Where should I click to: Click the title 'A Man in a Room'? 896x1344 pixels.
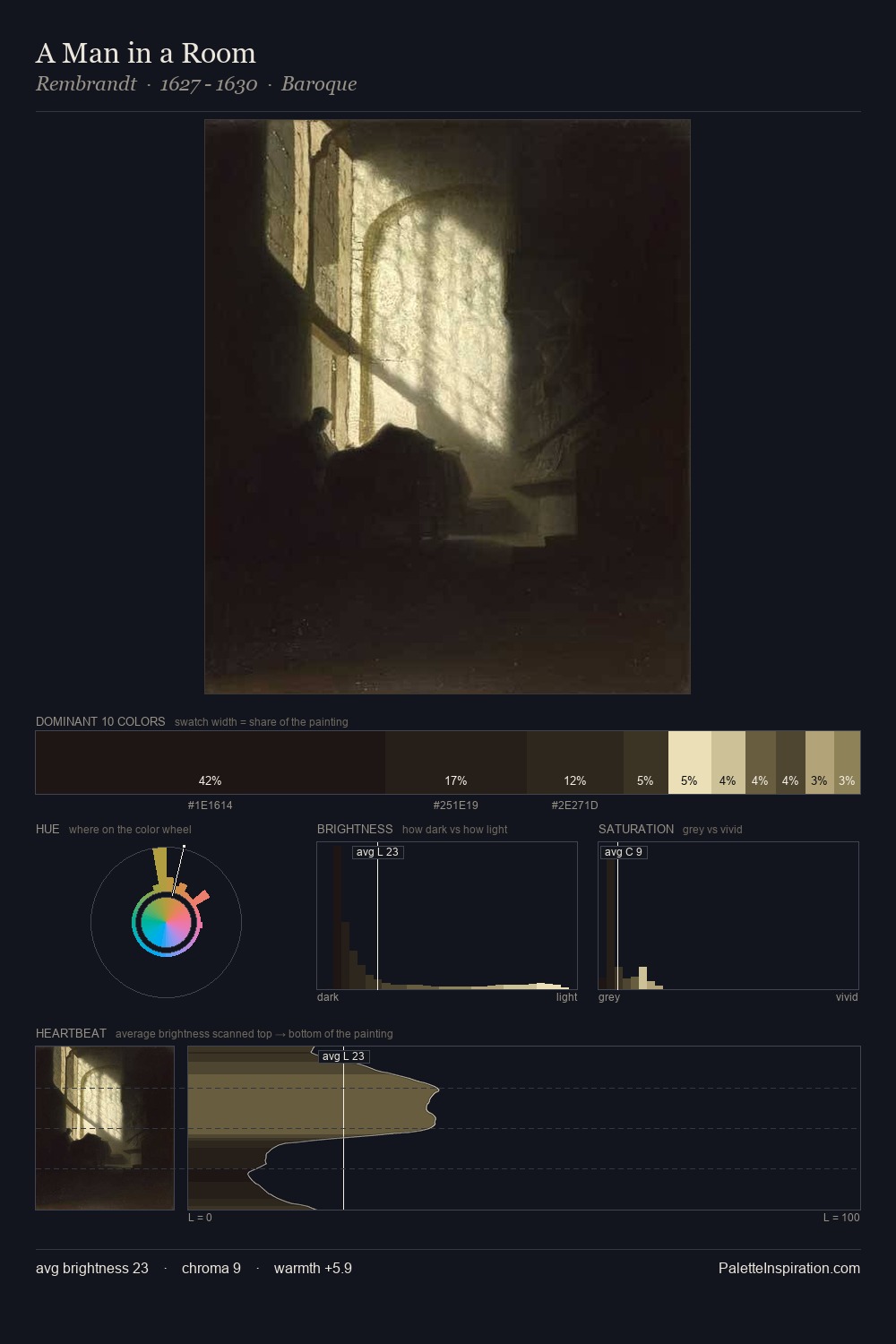tap(146, 54)
